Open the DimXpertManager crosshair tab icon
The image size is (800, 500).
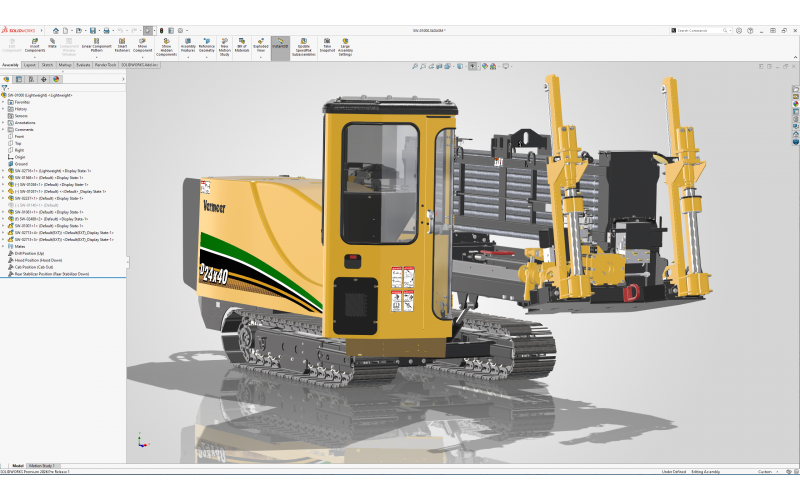pyautogui.click(x=43, y=79)
